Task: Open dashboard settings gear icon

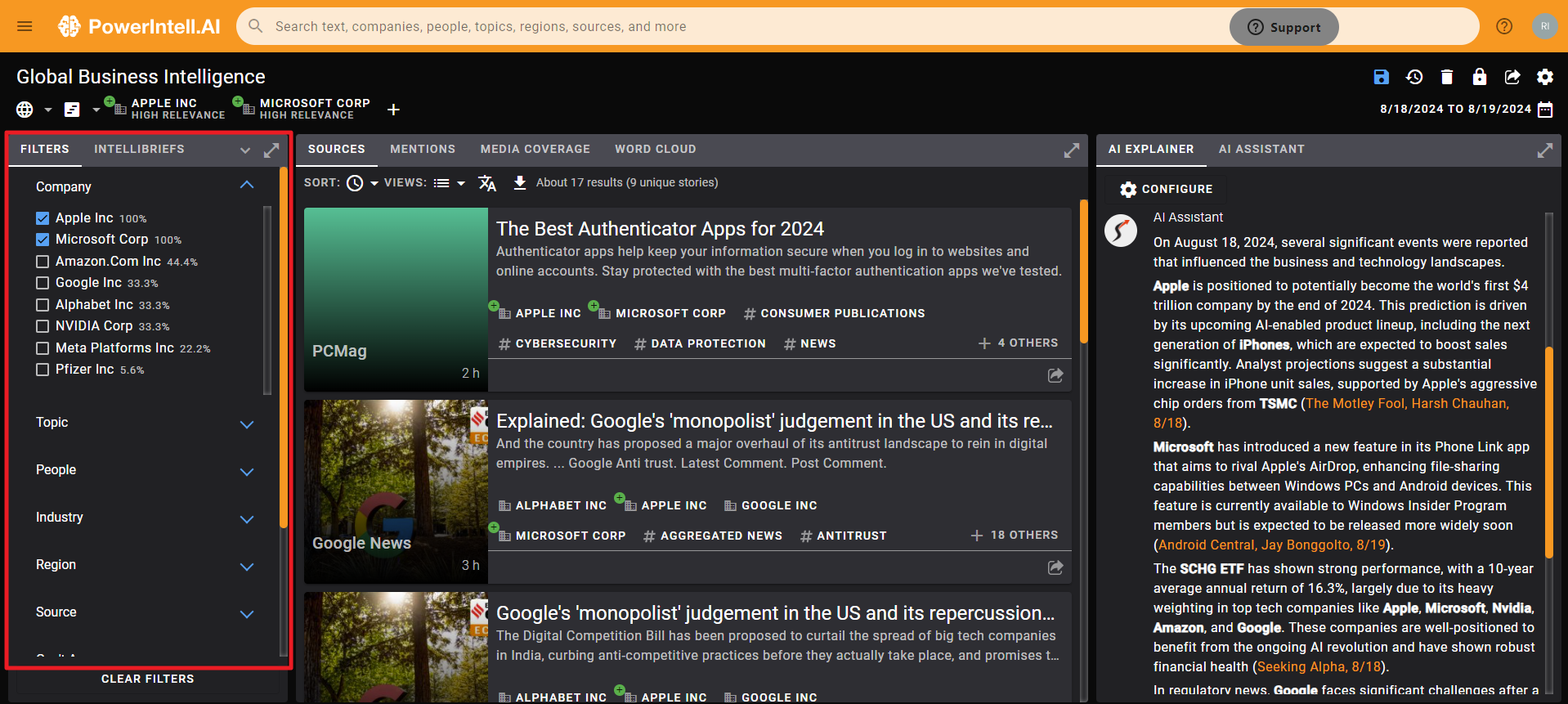Action: pyautogui.click(x=1545, y=77)
